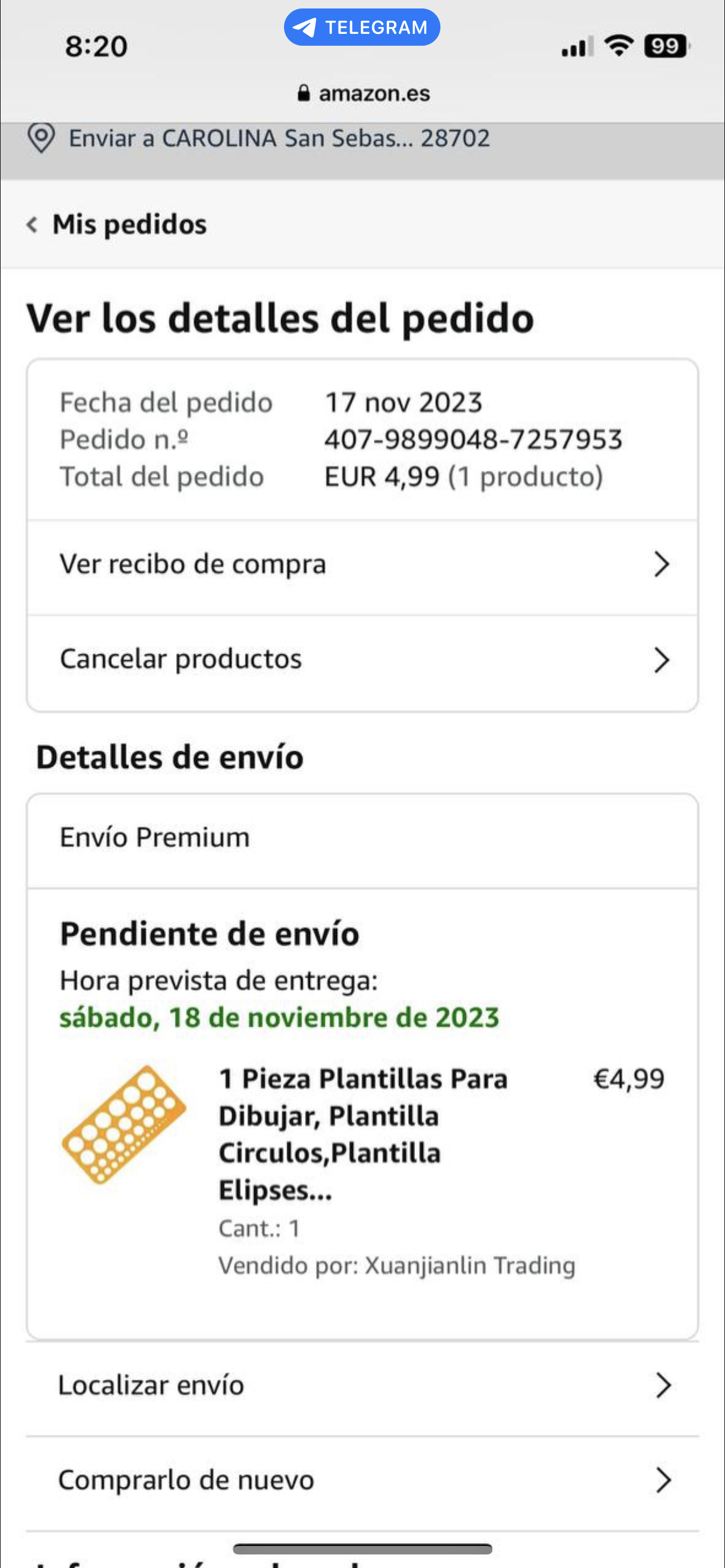Screen dimensions: 725x1568
Task: Tap chevron next to Comprarlo de nuevo
Action: [x=663, y=1481]
